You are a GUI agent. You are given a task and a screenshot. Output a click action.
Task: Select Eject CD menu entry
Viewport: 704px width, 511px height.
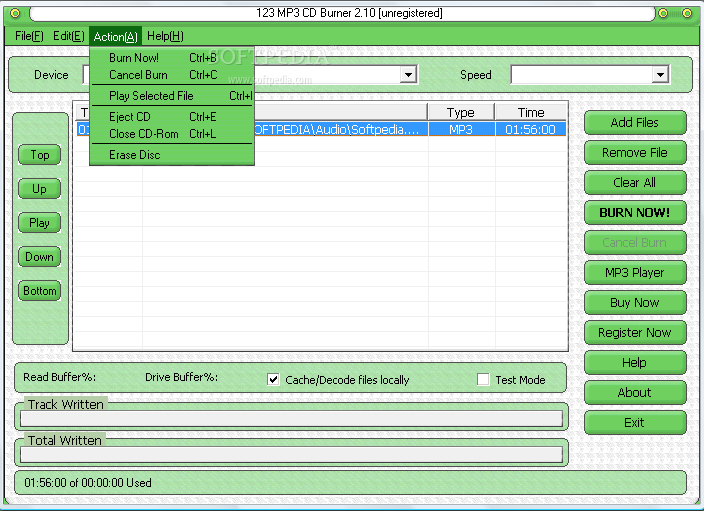(x=172, y=117)
